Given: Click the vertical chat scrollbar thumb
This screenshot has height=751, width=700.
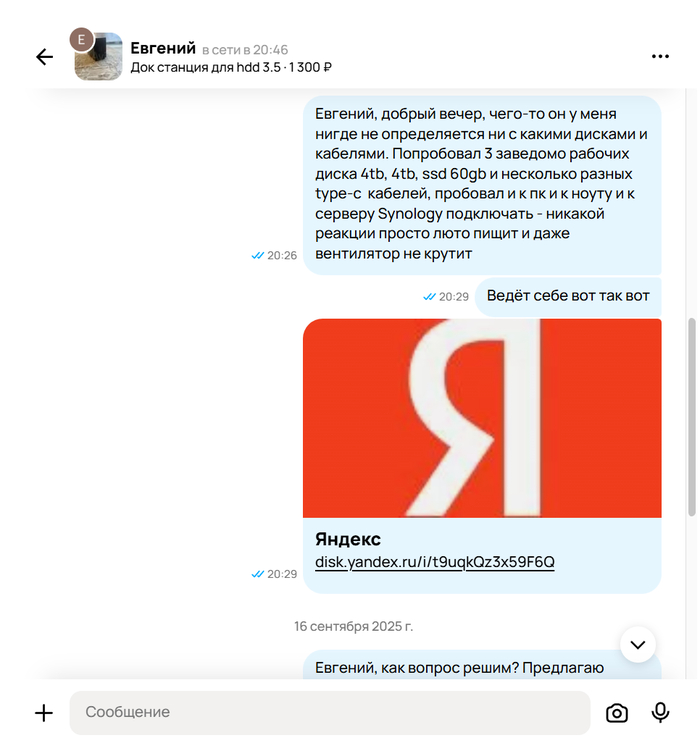Looking at the screenshot, I should [x=691, y=417].
